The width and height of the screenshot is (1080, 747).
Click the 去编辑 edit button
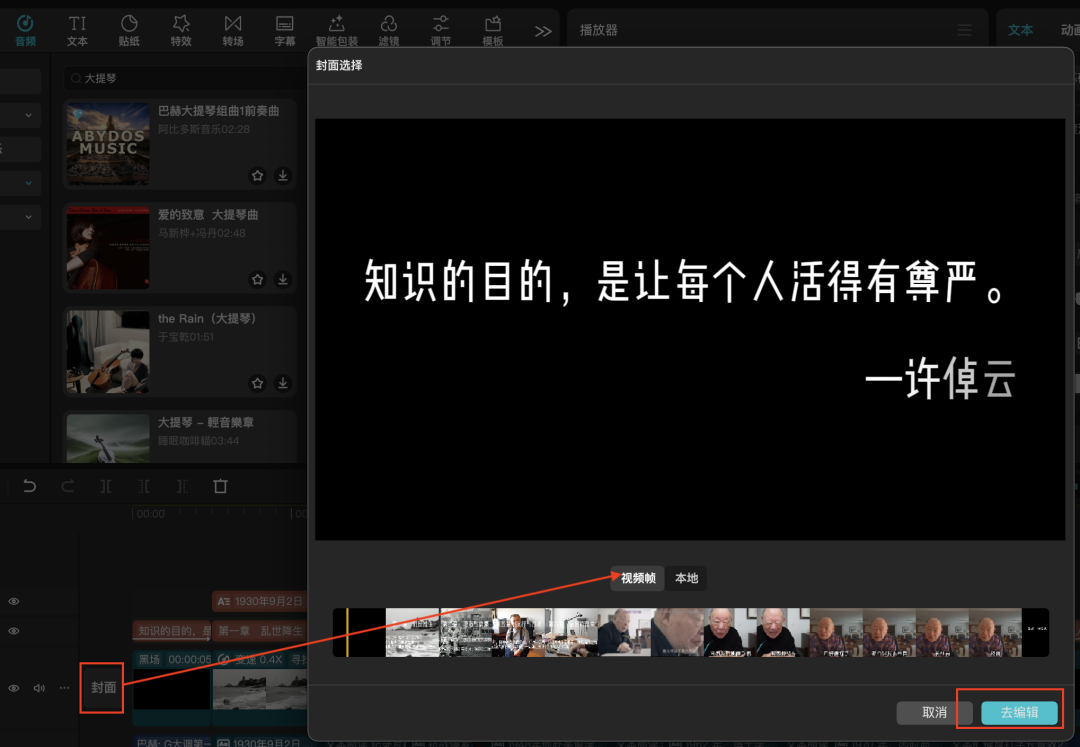(1018, 712)
